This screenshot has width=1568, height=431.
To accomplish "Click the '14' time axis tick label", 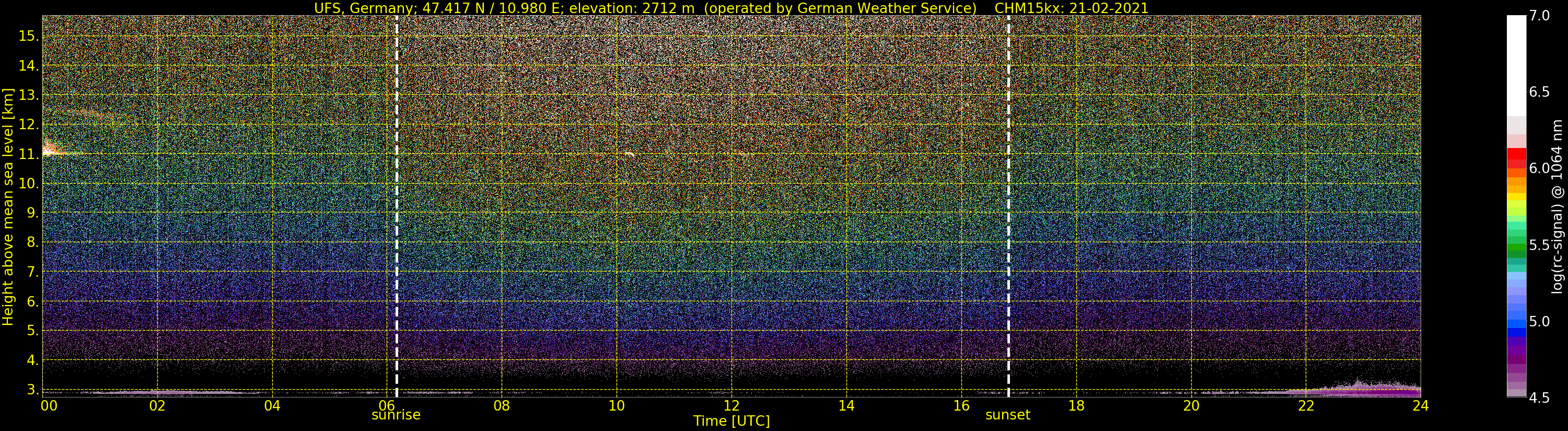I will 846,406.
